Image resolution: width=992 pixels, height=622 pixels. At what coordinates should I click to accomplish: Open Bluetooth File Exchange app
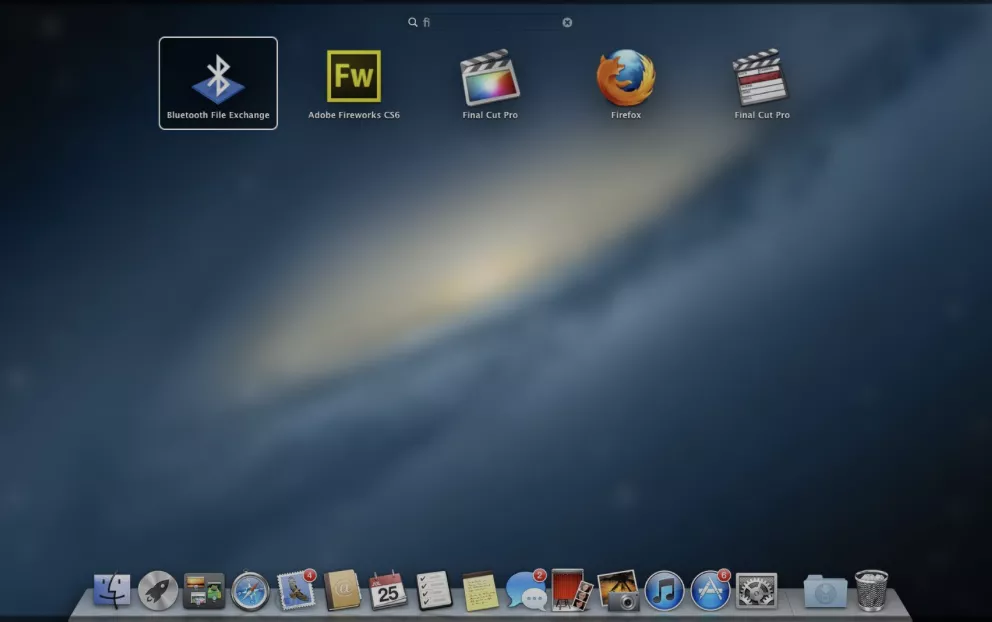218,83
